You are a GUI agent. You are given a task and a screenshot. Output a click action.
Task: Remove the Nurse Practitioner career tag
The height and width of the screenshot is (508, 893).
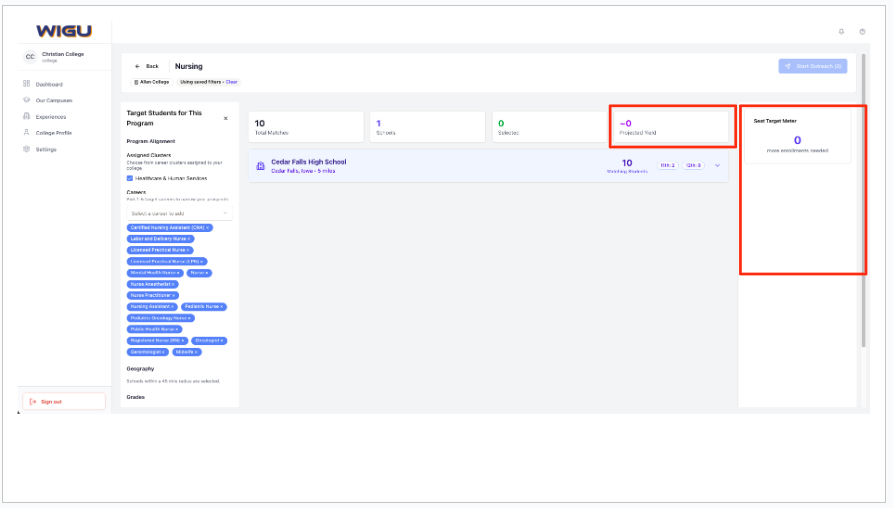click(x=173, y=295)
